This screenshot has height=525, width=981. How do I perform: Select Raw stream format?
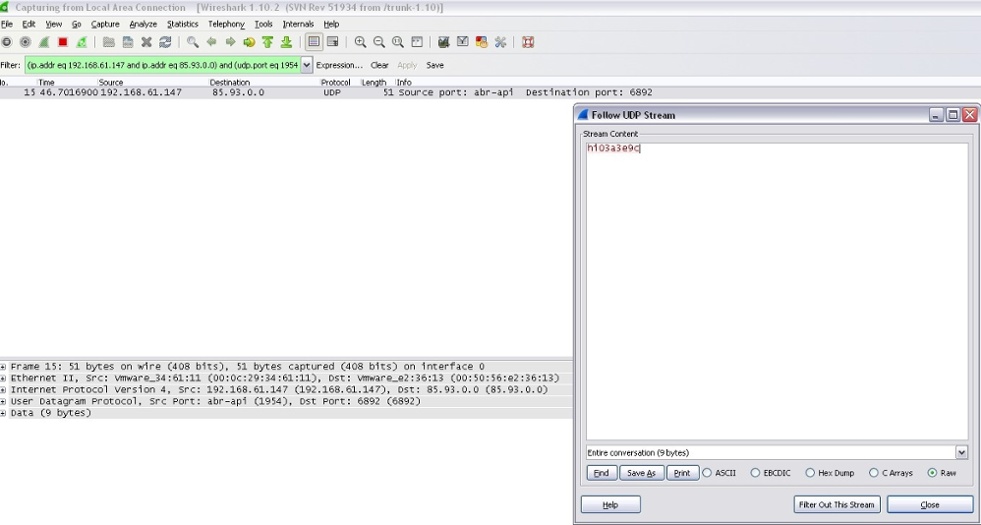pos(932,473)
